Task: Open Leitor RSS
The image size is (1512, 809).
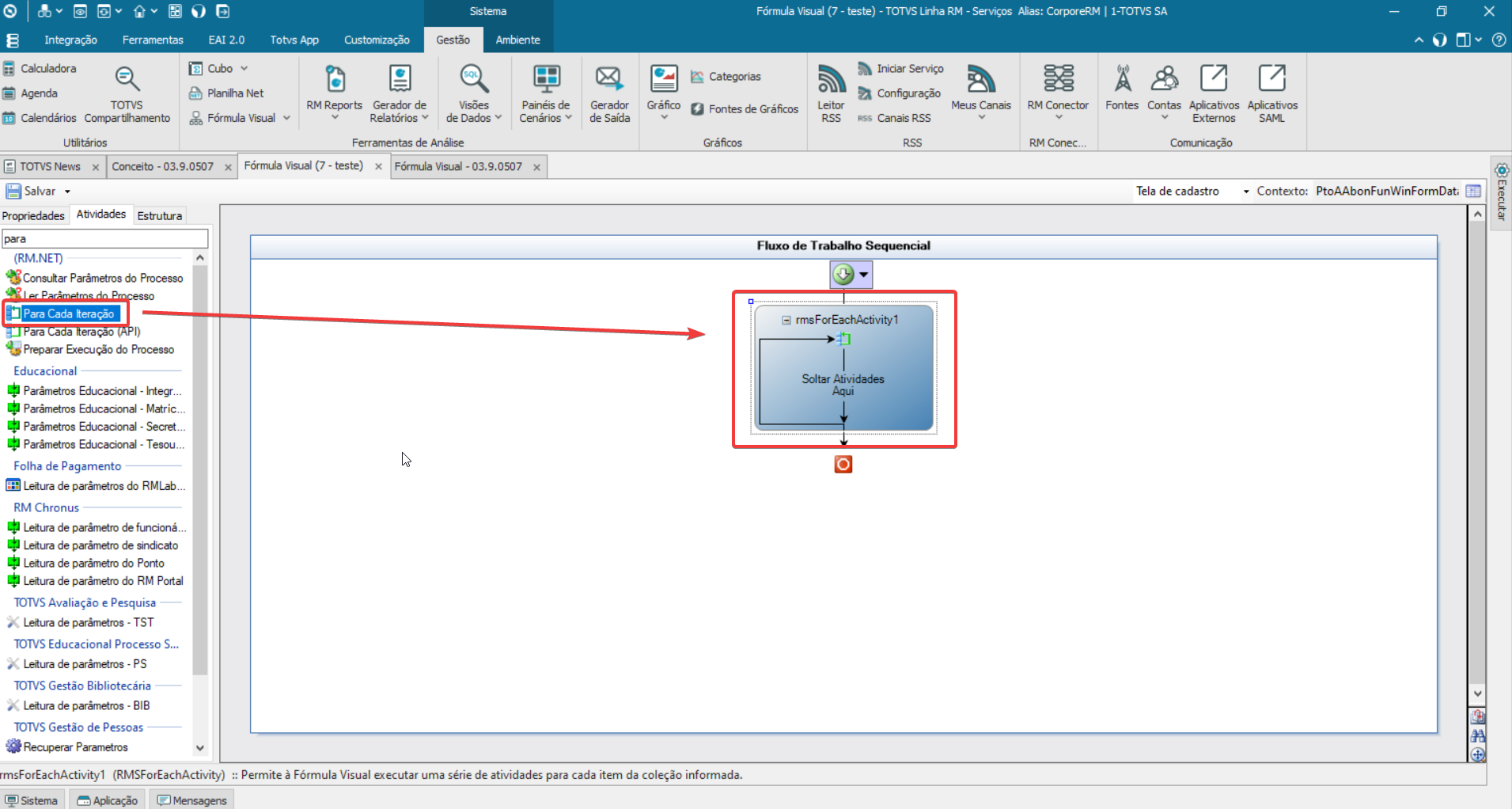Action: click(x=831, y=93)
